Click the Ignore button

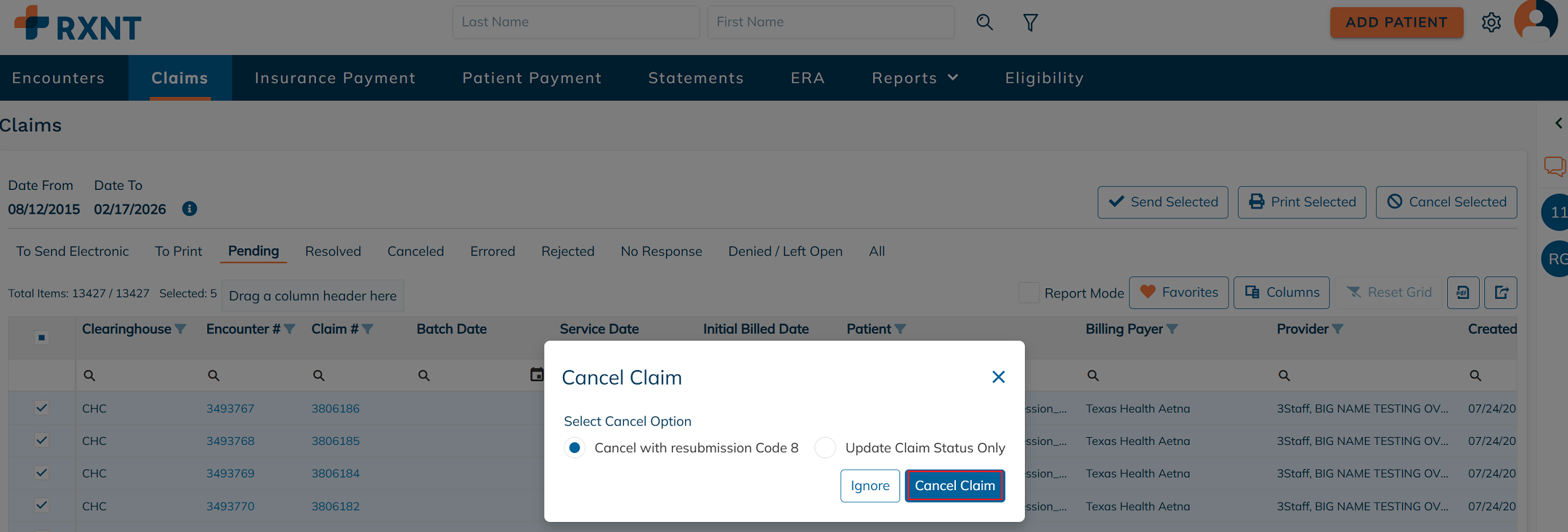(x=870, y=486)
